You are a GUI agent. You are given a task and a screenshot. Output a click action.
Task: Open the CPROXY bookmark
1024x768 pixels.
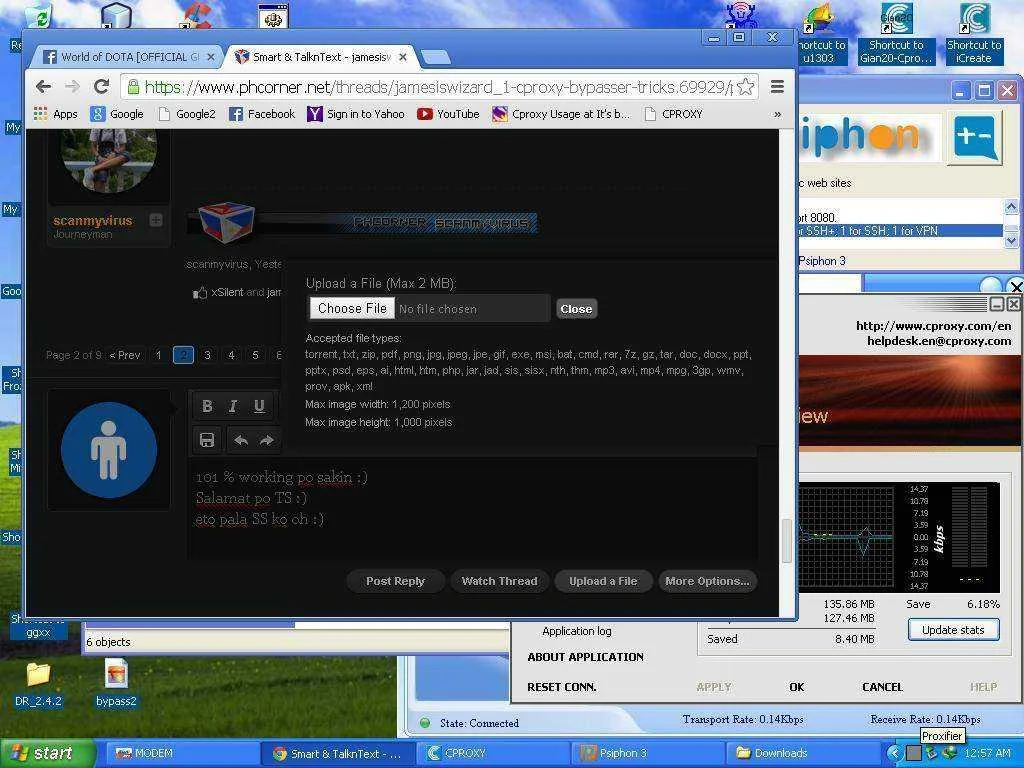tap(673, 114)
